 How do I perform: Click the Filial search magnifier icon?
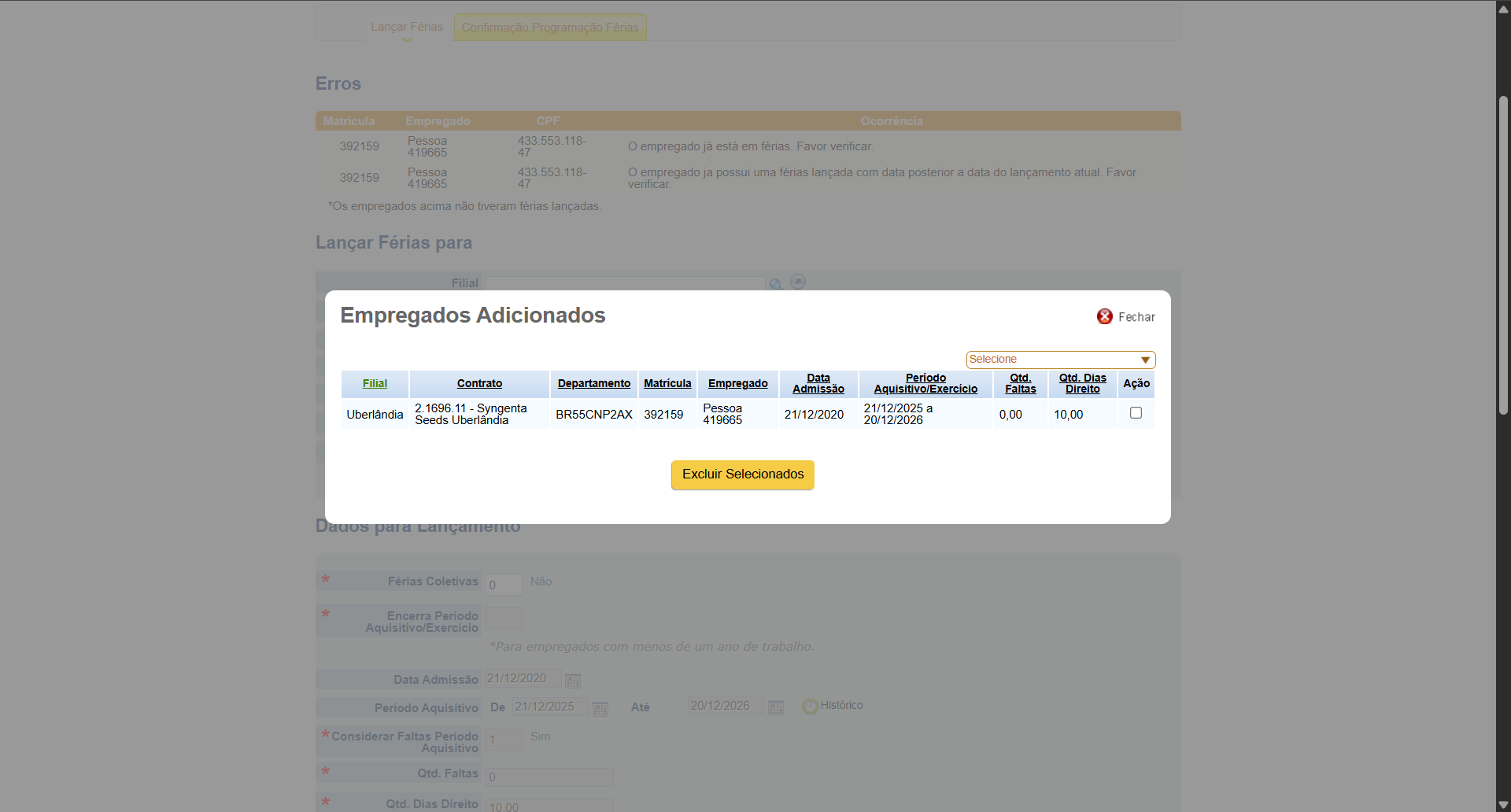pos(776,283)
